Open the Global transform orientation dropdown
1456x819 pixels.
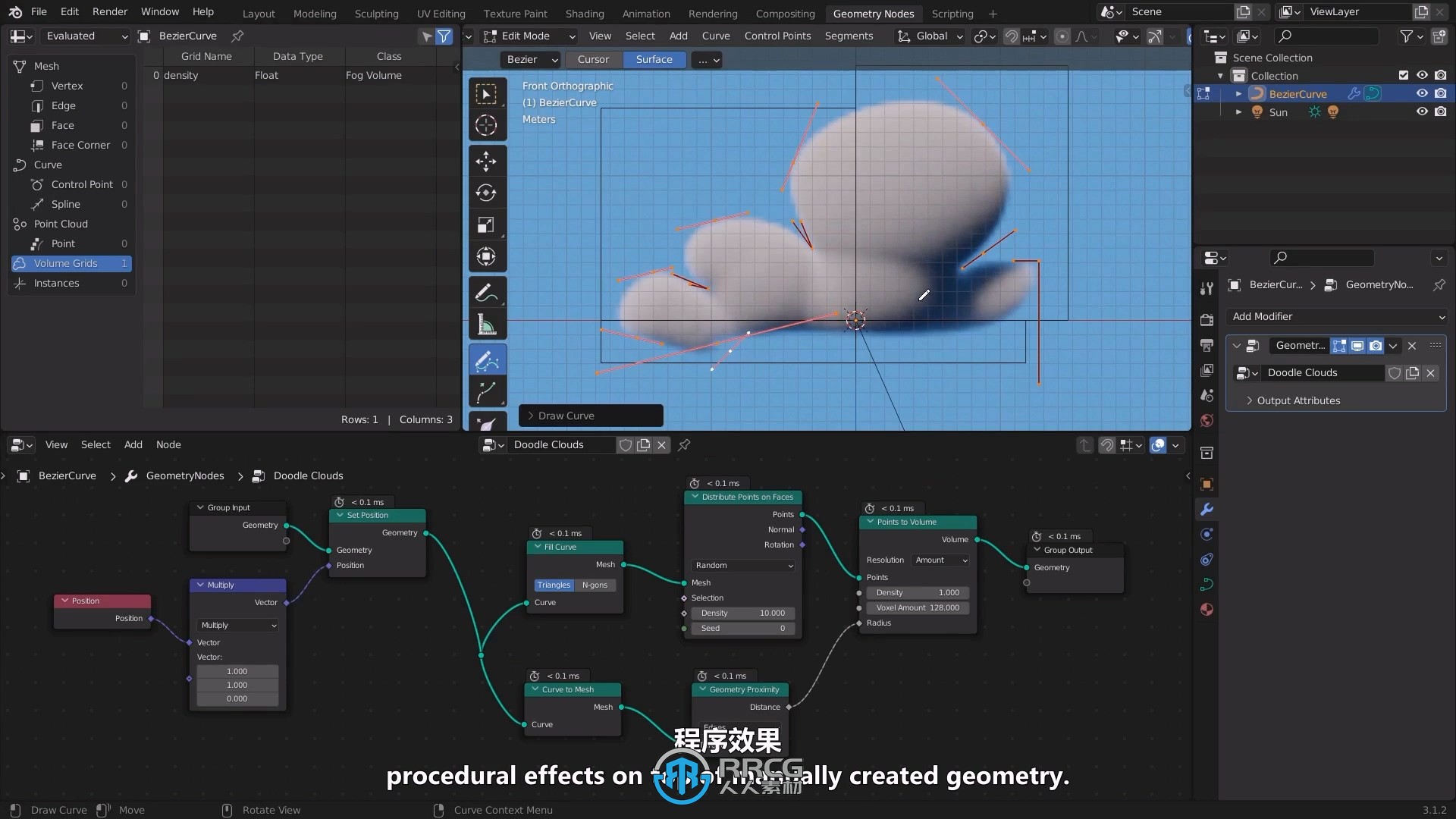pos(930,36)
